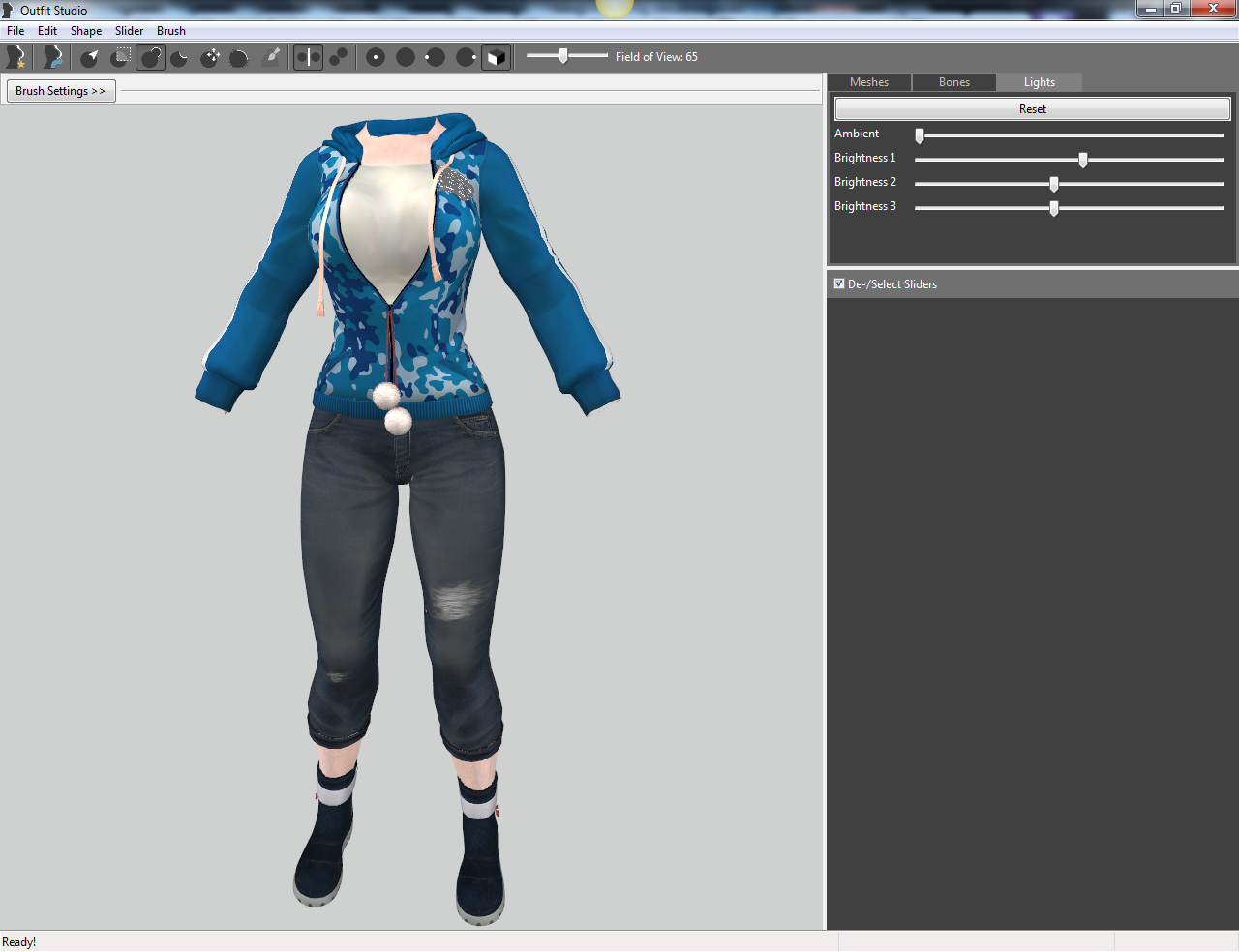Switch to the Meshes tab

869,82
